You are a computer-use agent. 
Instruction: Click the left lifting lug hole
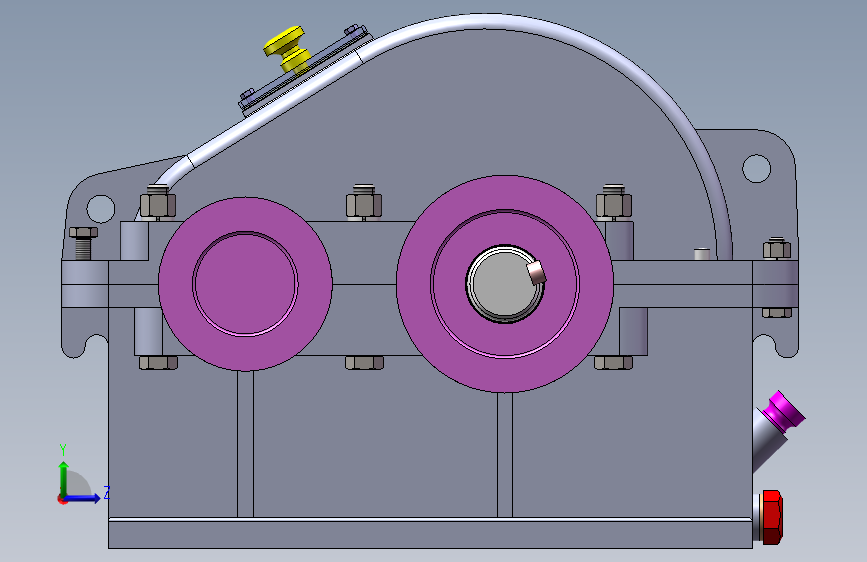point(101,209)
